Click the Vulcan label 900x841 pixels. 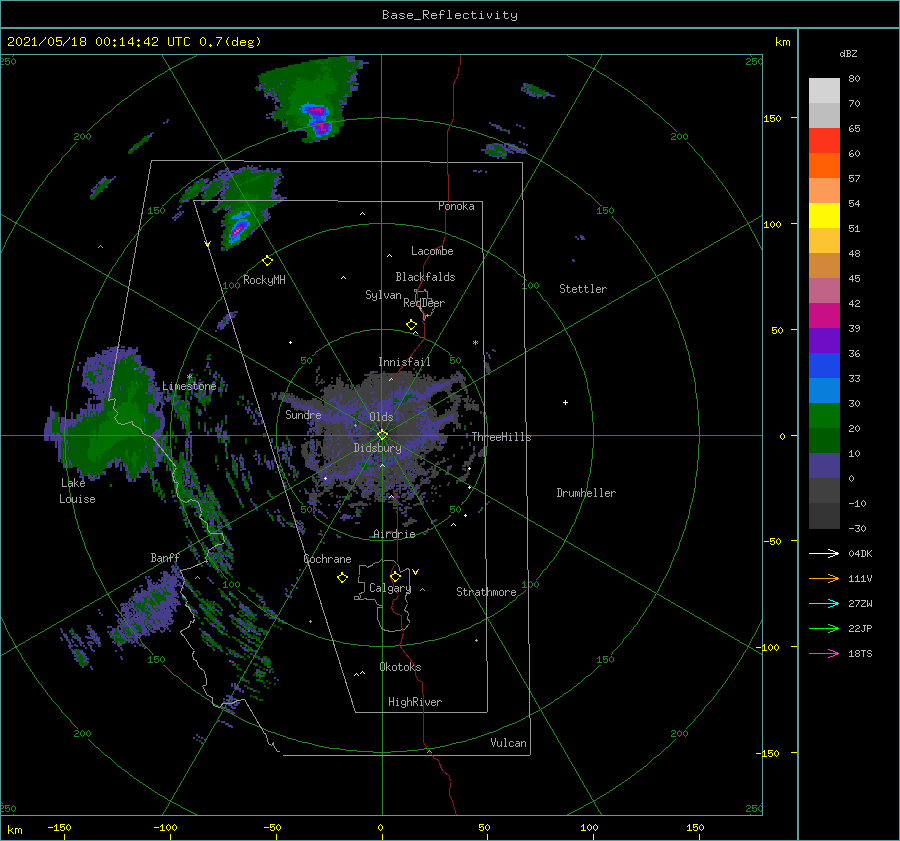(509, 743)
